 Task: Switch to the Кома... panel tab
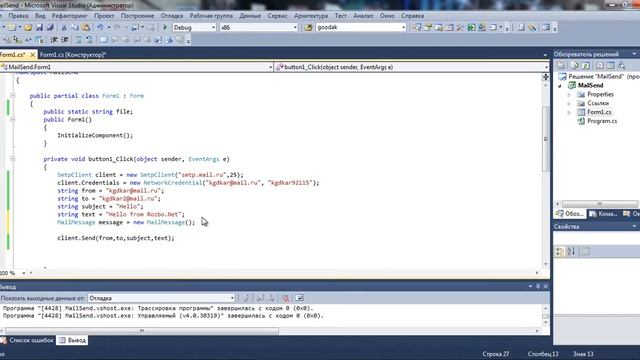coord(603,214)
